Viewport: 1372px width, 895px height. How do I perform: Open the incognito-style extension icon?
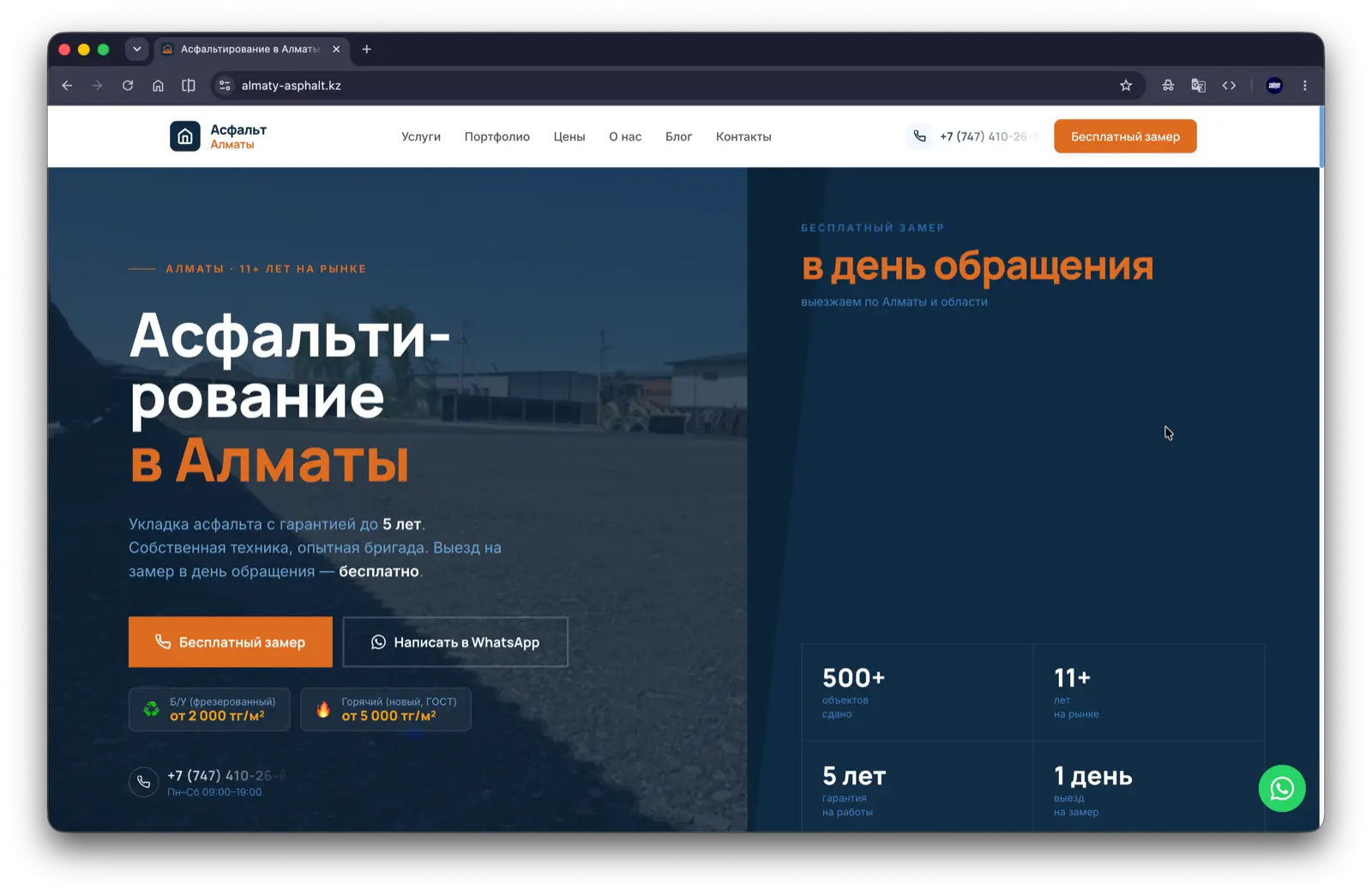(x=1168, y=86)
